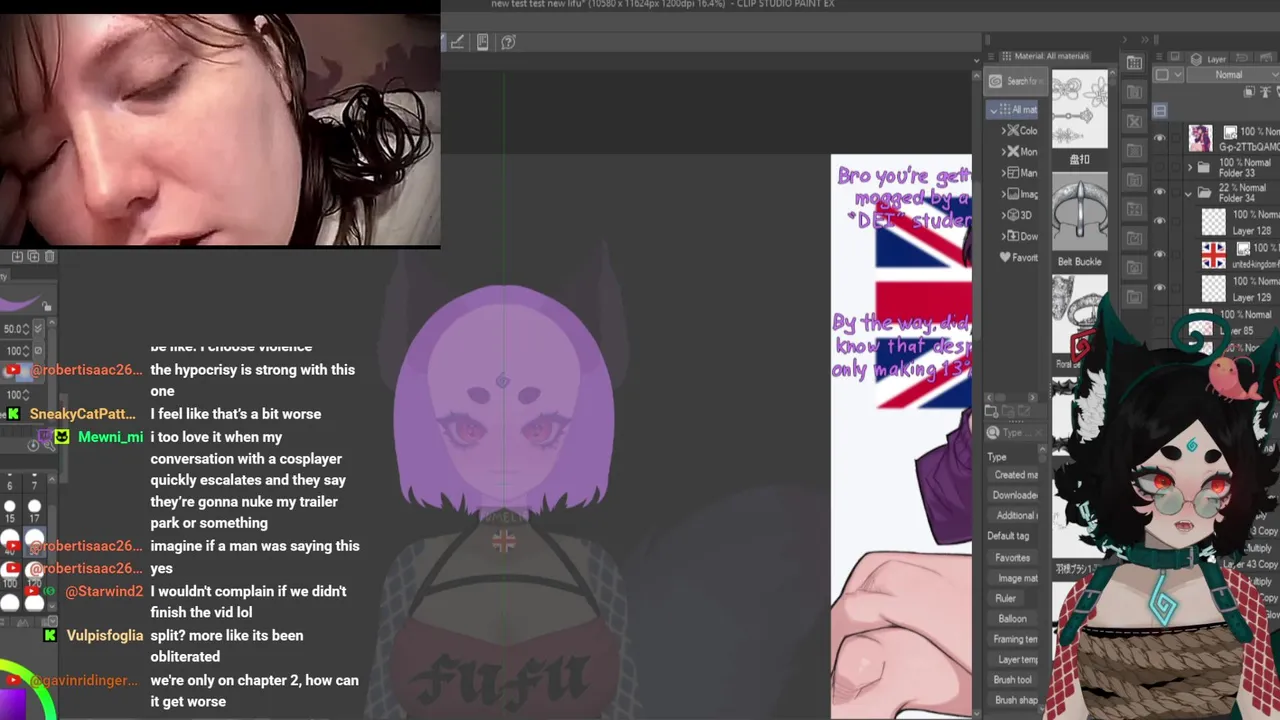The height and width of the screenshot is (720, 1280).
Task: Click the trash delete icon in left panel header
Action: click(50, 257)
